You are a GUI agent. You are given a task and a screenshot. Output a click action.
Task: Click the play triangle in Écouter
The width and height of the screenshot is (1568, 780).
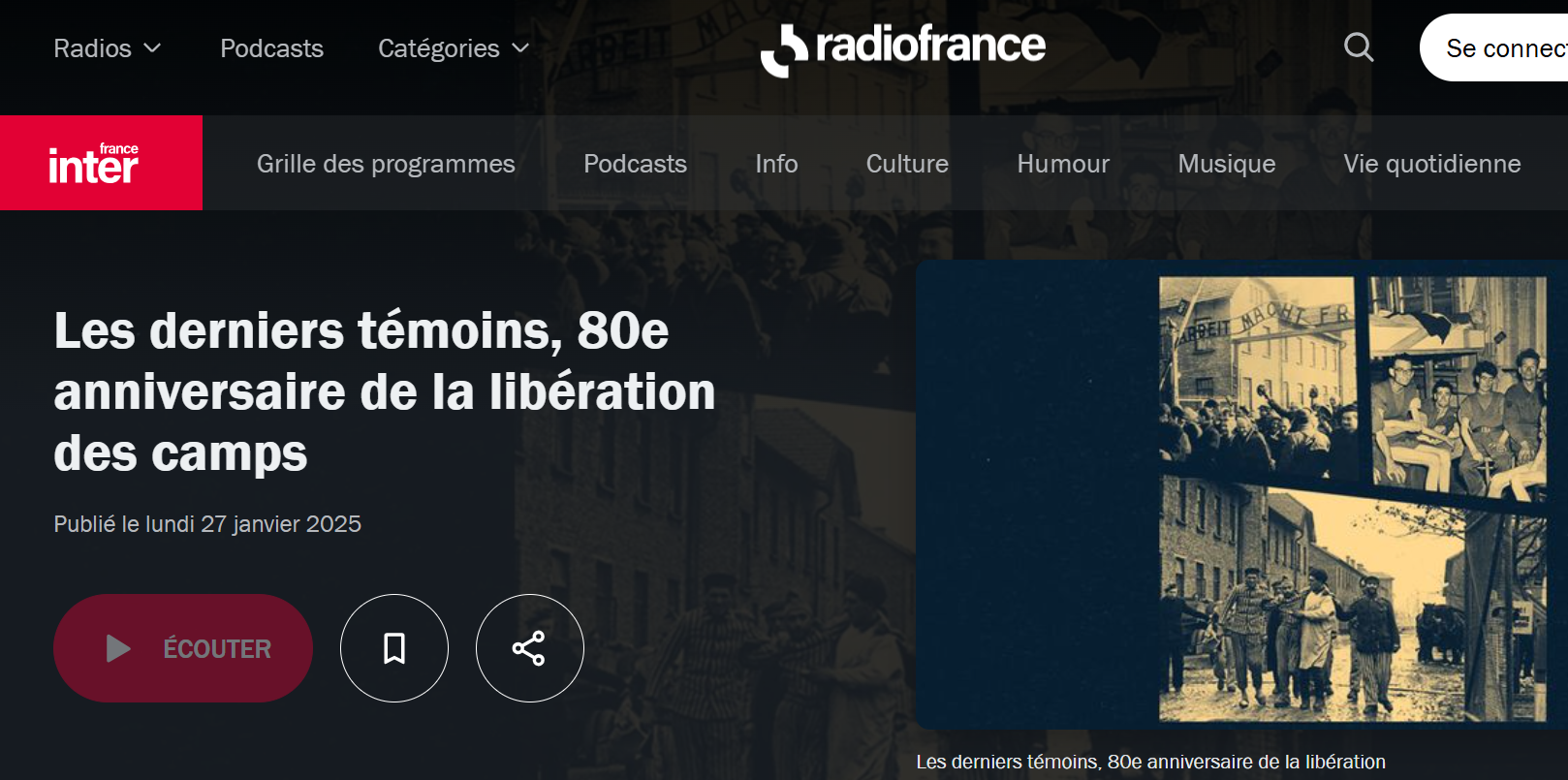pyautogui.click(x=118, y=648)
